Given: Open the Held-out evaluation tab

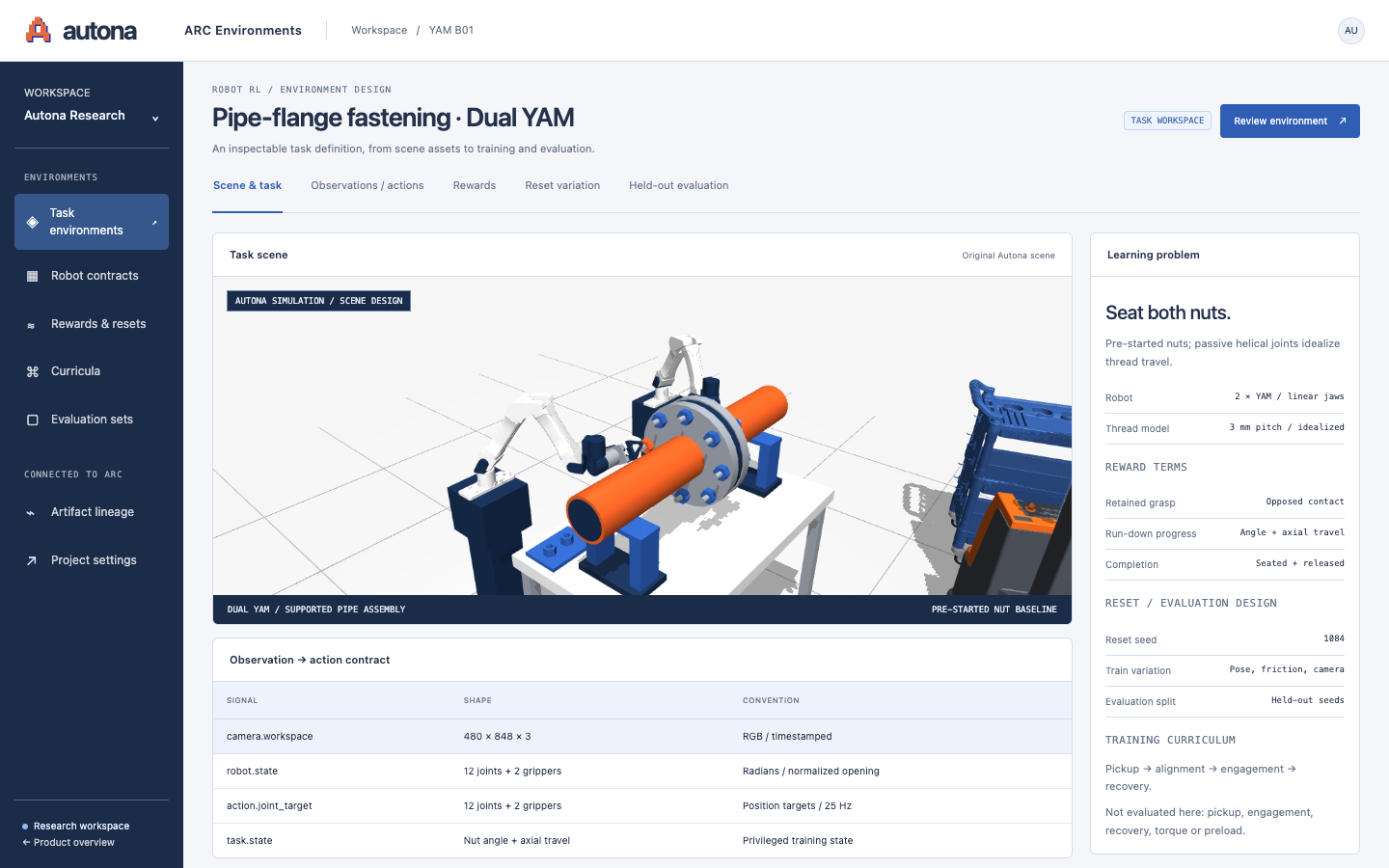Looking at the screenshot, I should pos(678,185).
